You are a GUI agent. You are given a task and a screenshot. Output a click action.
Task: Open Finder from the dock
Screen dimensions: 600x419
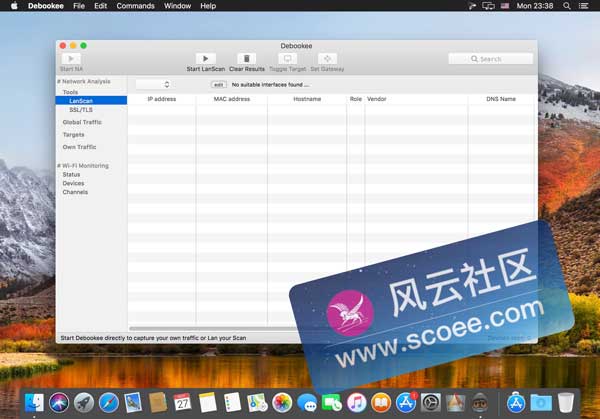pos(34,403)
